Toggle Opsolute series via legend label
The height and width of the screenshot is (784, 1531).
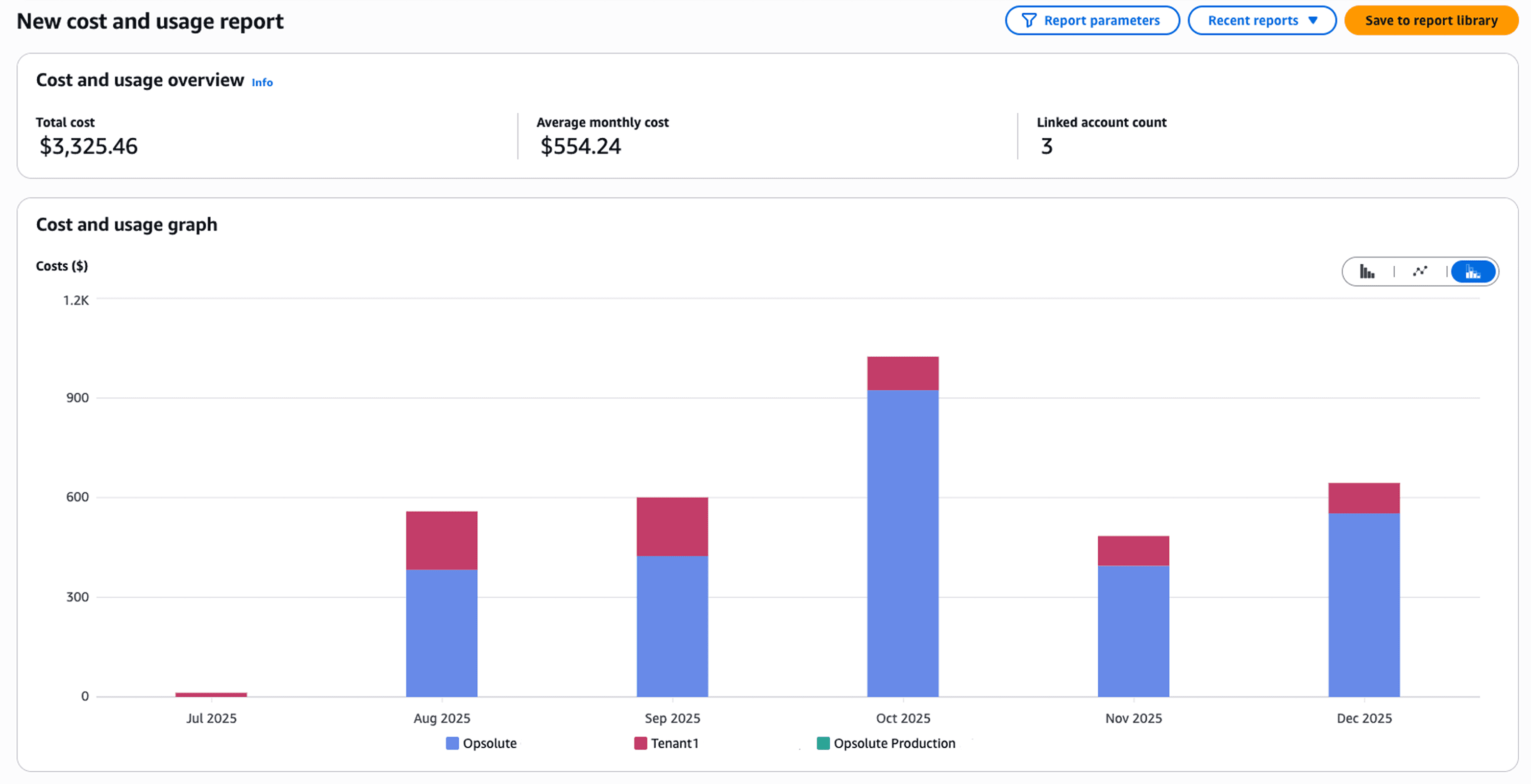pyautogui.click(x=490, y=744)
